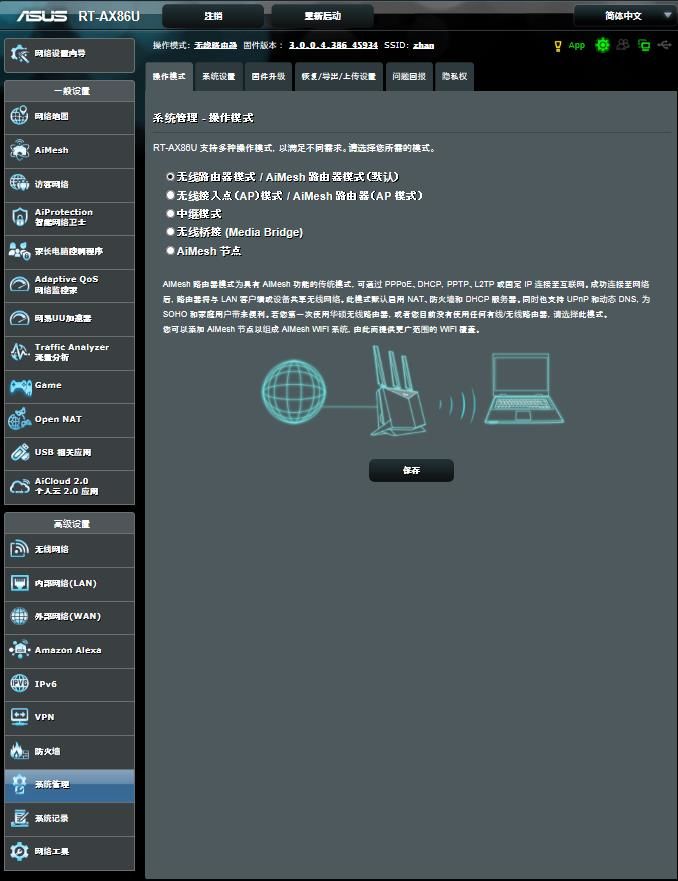The height and width of the screenshot is (881, 678).
Task: Open the Traffic Analyzer icon
Action: pyautogui.click(x=20, y=352)
